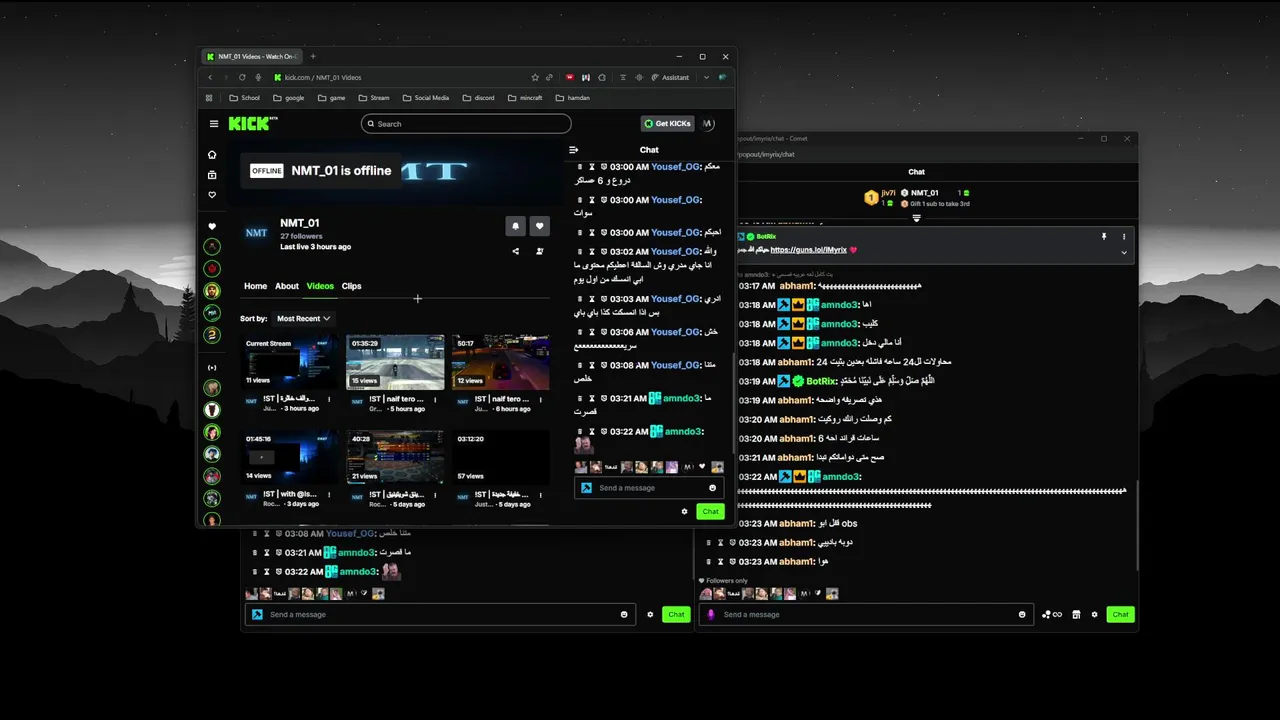Screen dimensions: 1280x720
Task: Open the 40:28 video thumbnail
Action: 395,457
